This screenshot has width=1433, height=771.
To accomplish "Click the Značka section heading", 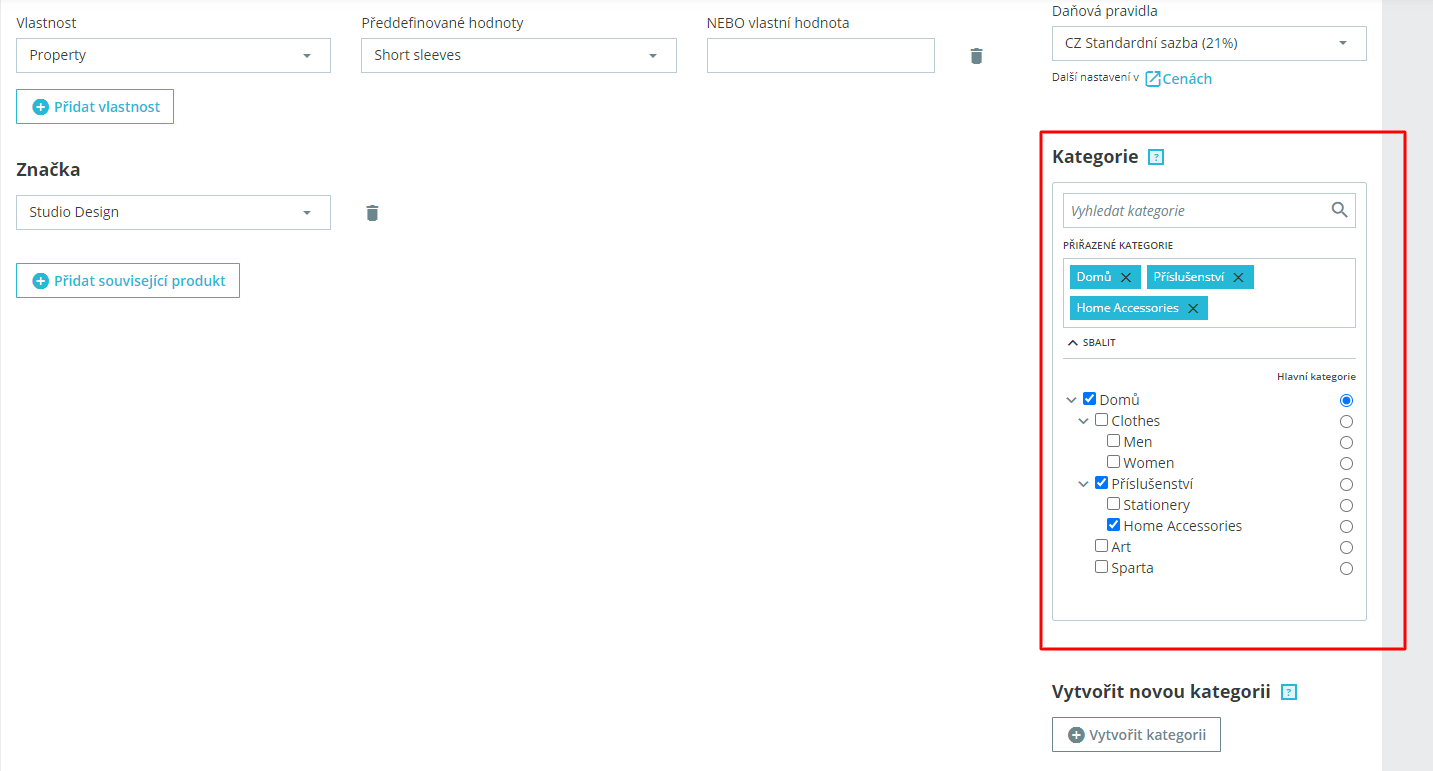I will pos(48,169).
